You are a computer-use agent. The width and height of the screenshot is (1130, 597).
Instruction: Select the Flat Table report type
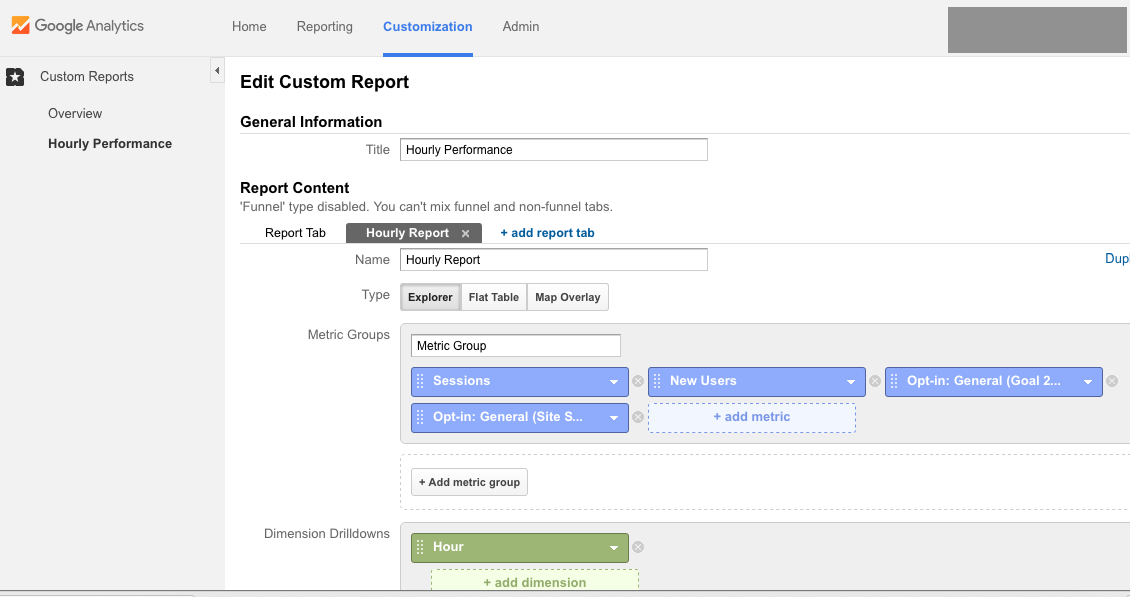(493, 296)
